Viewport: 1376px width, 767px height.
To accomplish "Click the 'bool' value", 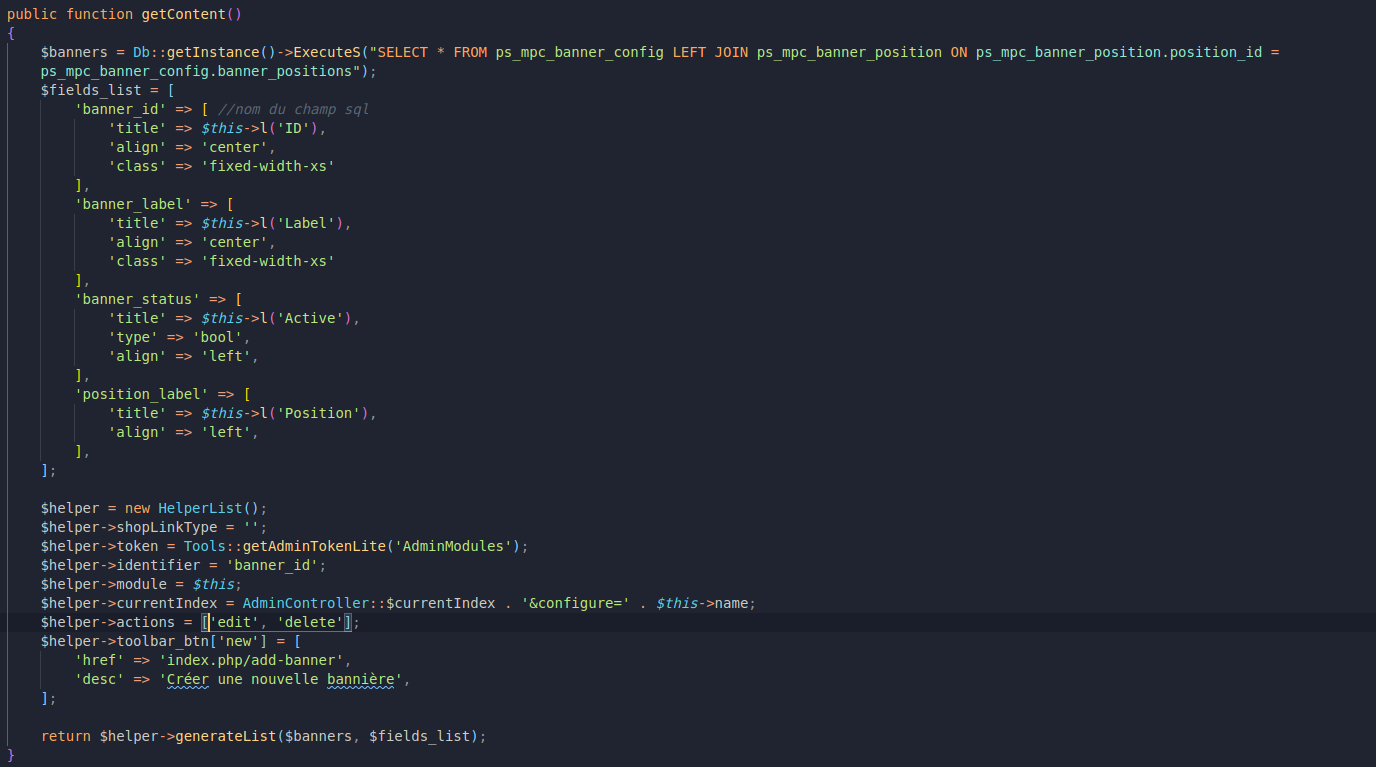I will pos(218,337).
